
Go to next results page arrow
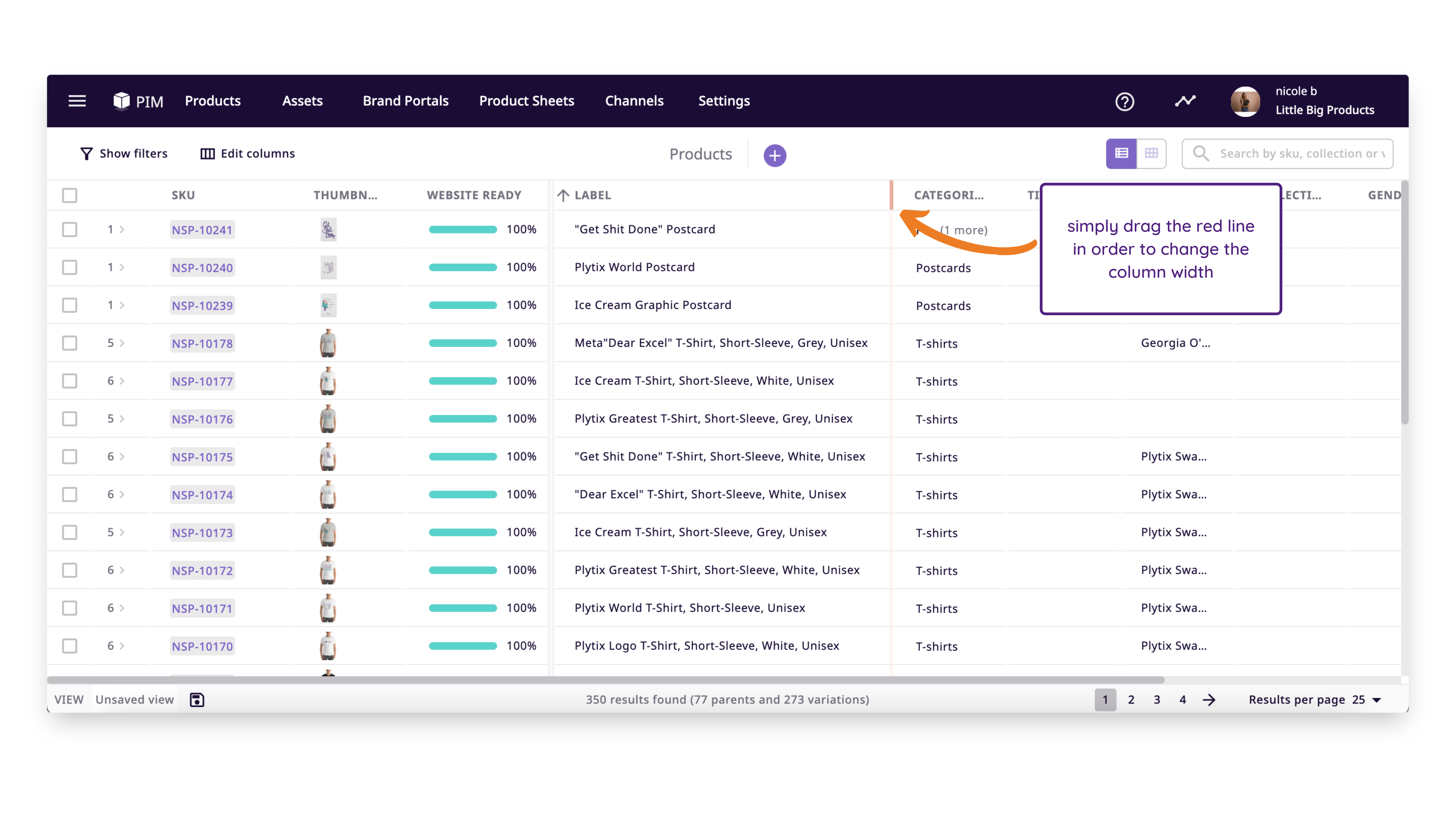point(1209,700)
